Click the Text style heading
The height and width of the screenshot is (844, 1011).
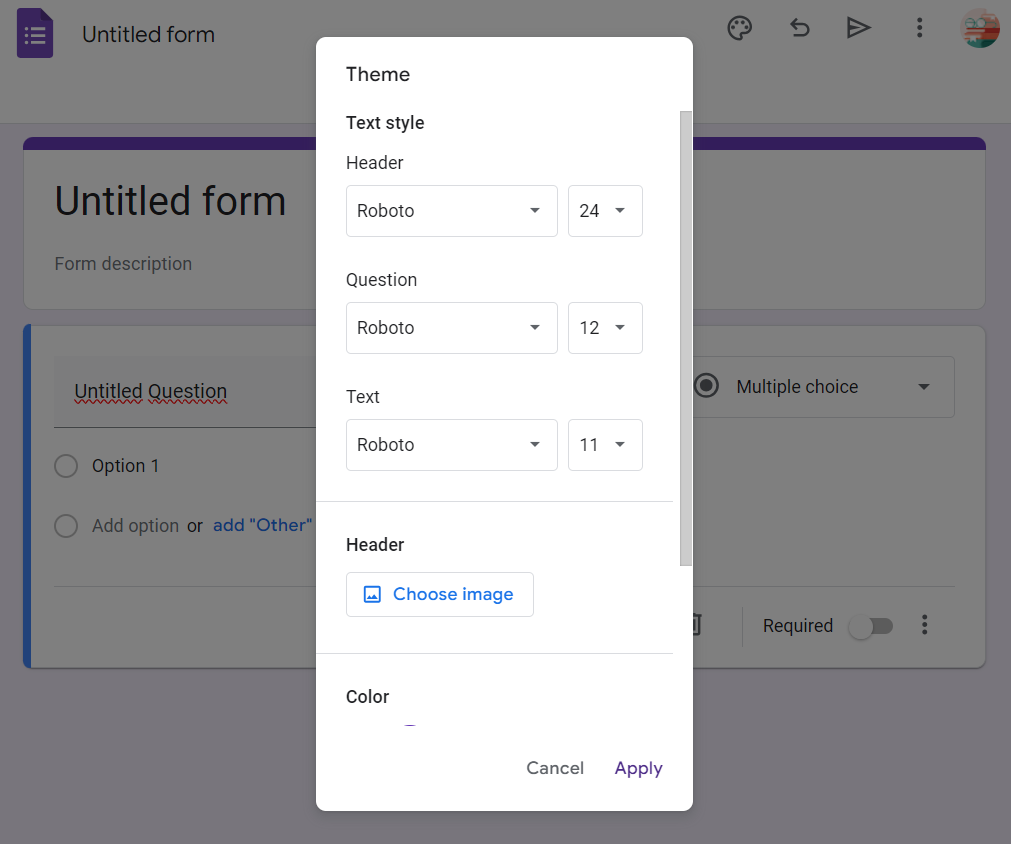pos(385,123)
